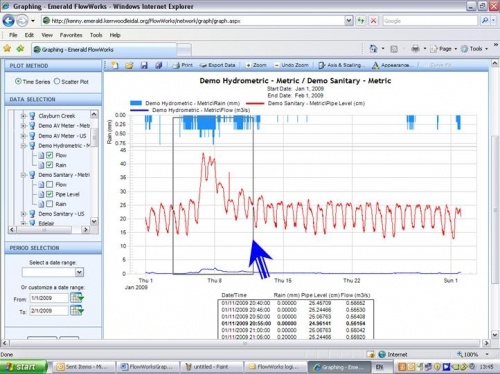Click the data tree scroll-down arrow

94,221
